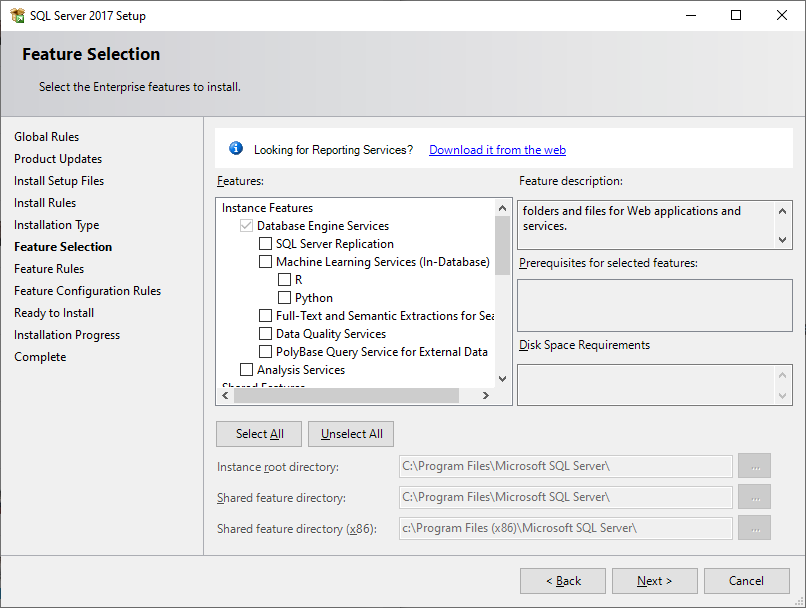Check the Analysis Services feature

[246, 370]
